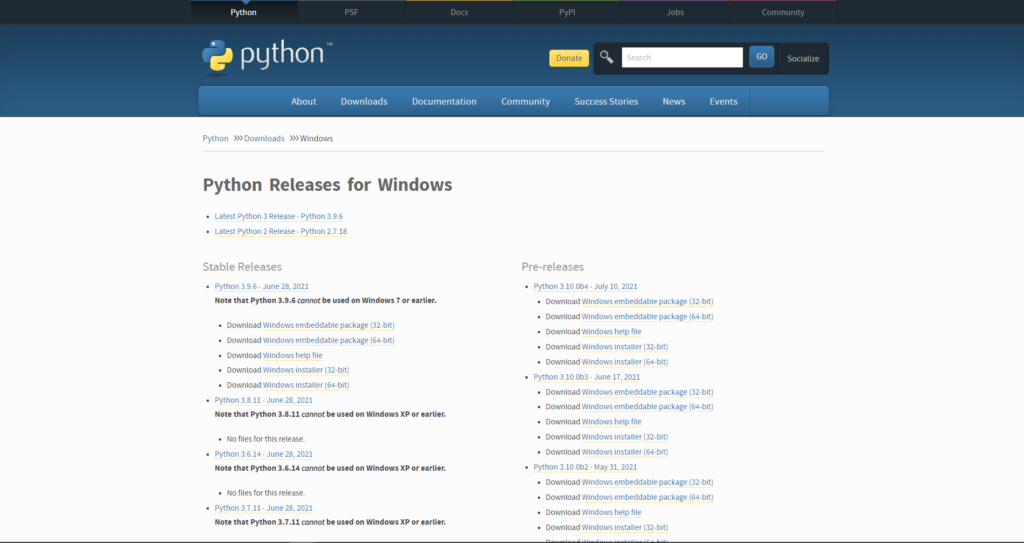Viewport: 1024px width, 543px height.
Task: Download 3.10.0b4 Windows installer (32-bit)
Action: (625, 347)
